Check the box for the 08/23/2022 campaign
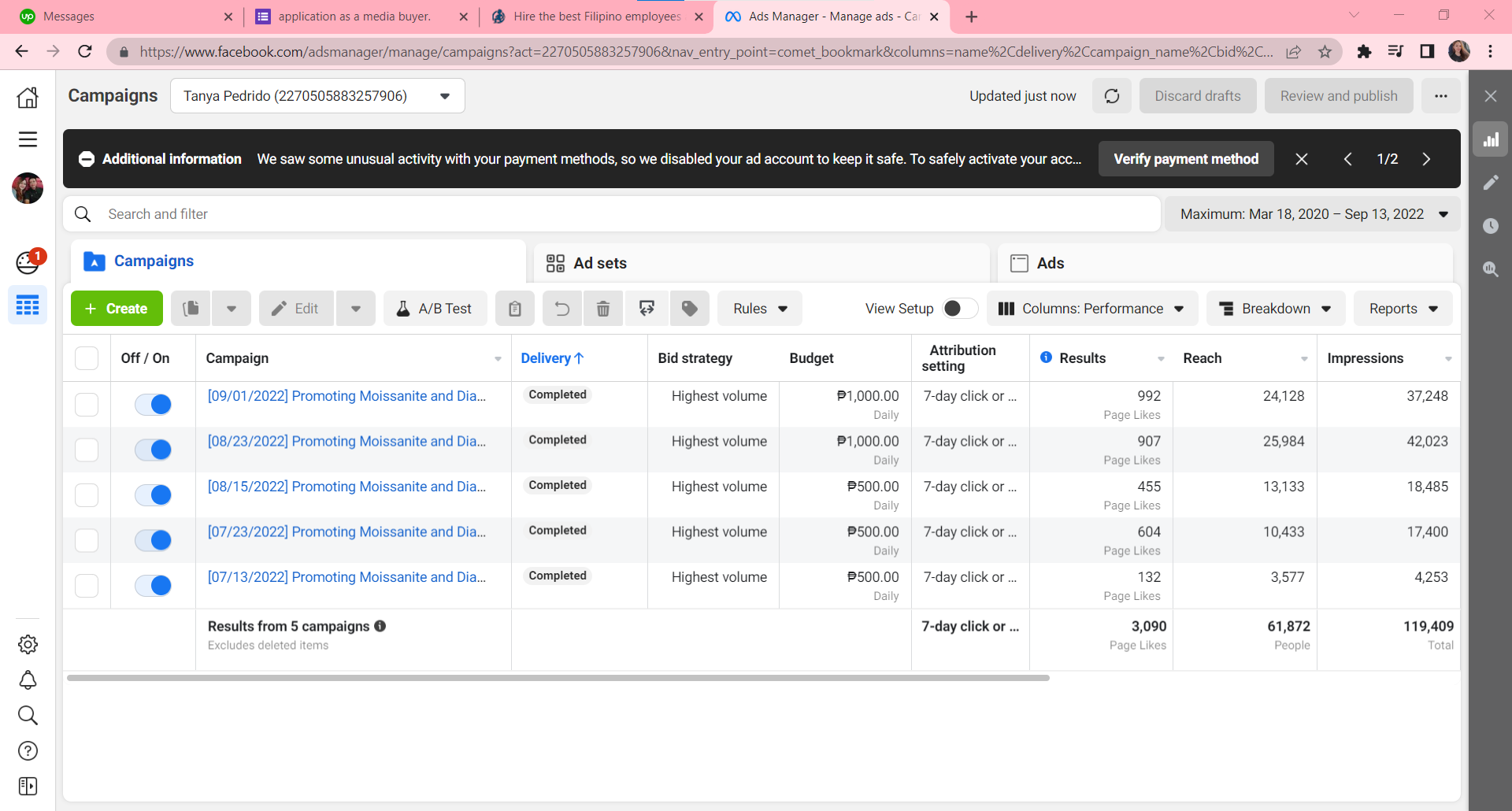This screenshot has height=811, width=1512. point(87,450)
